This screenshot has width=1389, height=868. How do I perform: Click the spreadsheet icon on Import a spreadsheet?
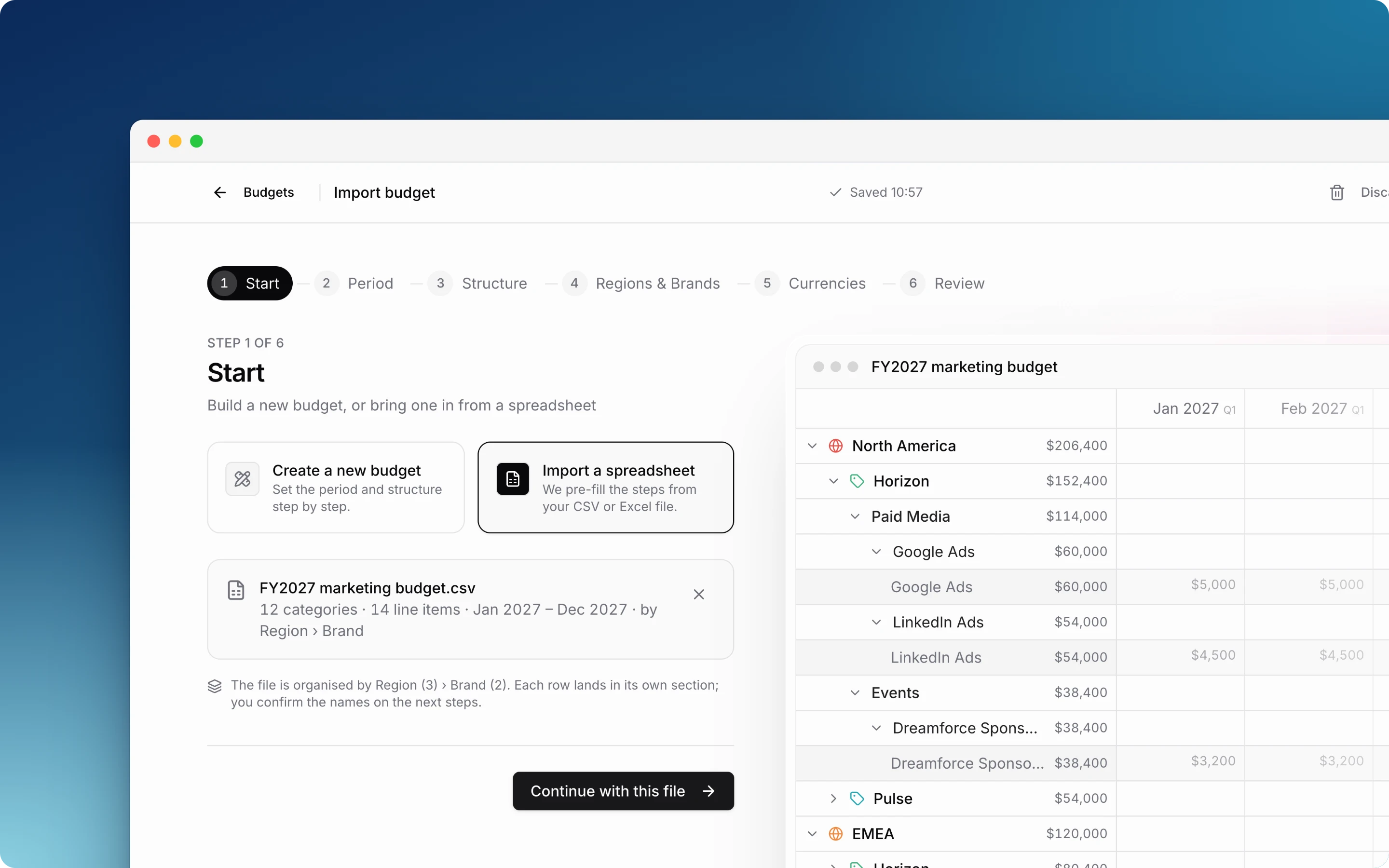click(513, 479)
